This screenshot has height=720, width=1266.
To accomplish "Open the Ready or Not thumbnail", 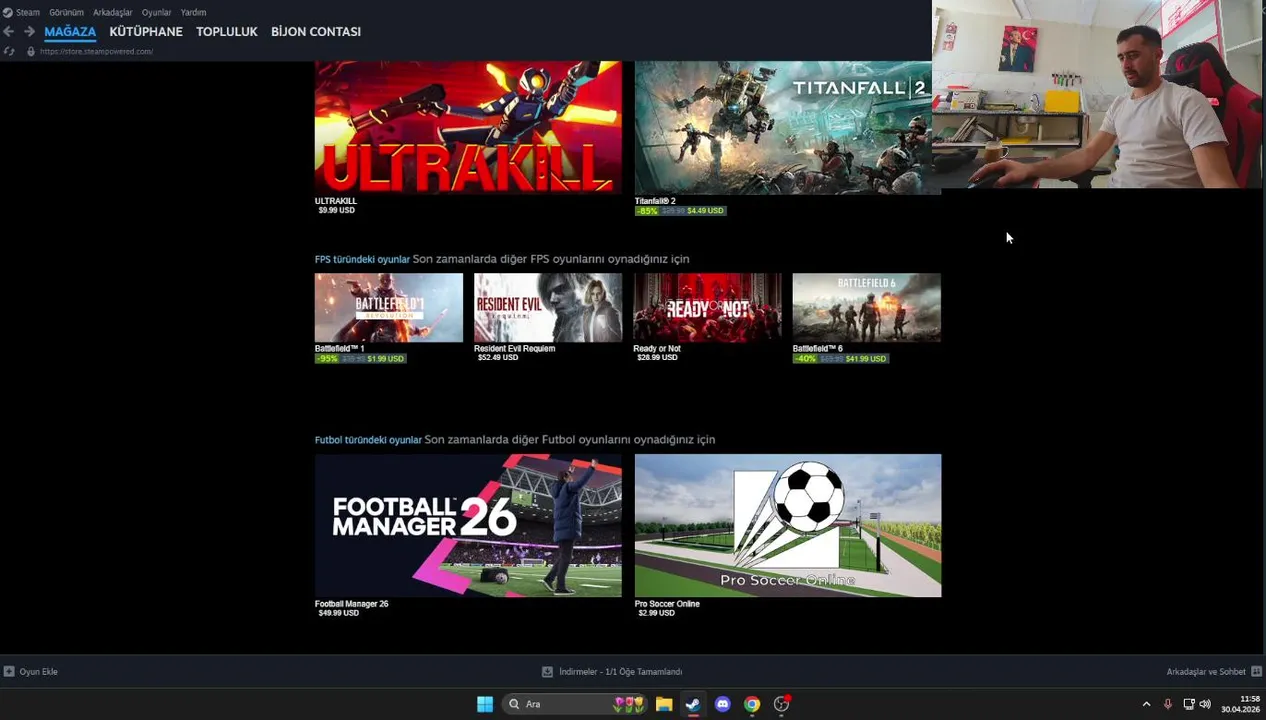I will (x=707, y=308).
